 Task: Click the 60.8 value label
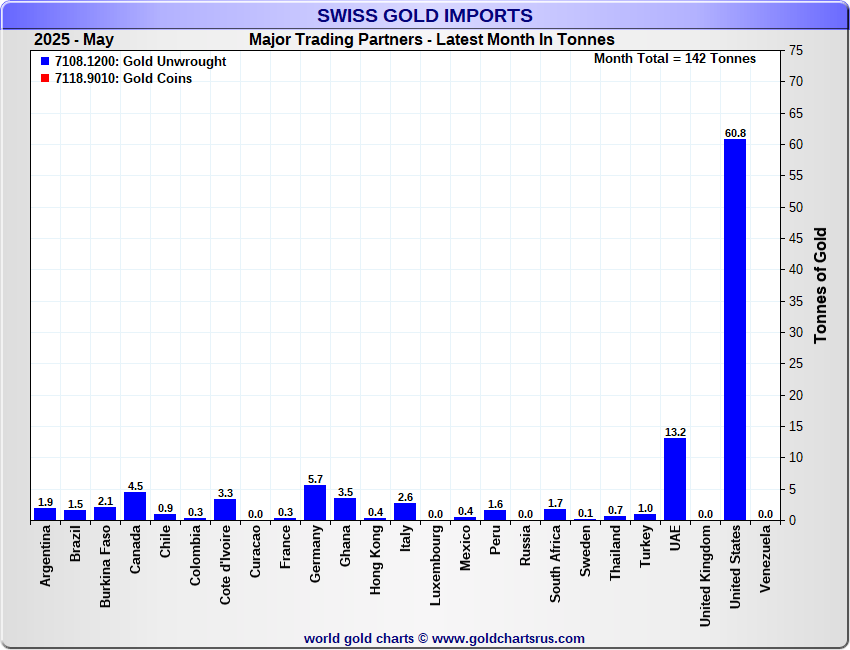pos(735,133)
